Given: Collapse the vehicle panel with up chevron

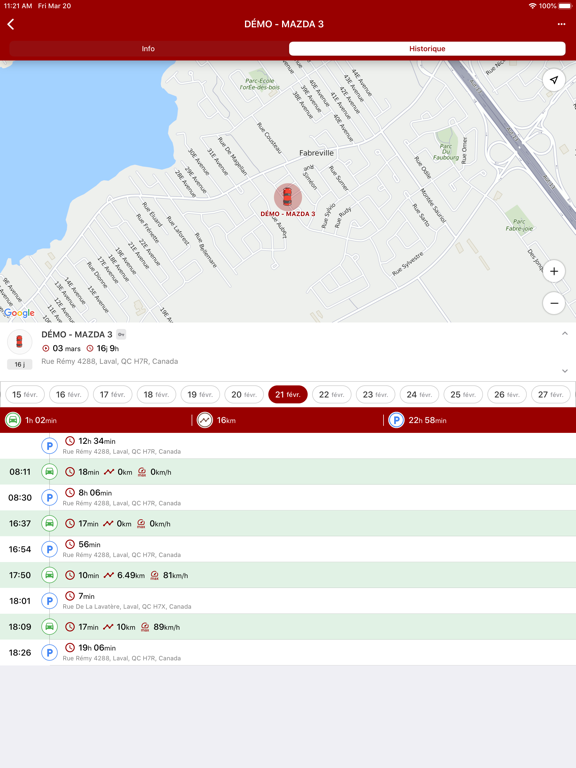Looking at the screenshot, I should pos(565,334).
